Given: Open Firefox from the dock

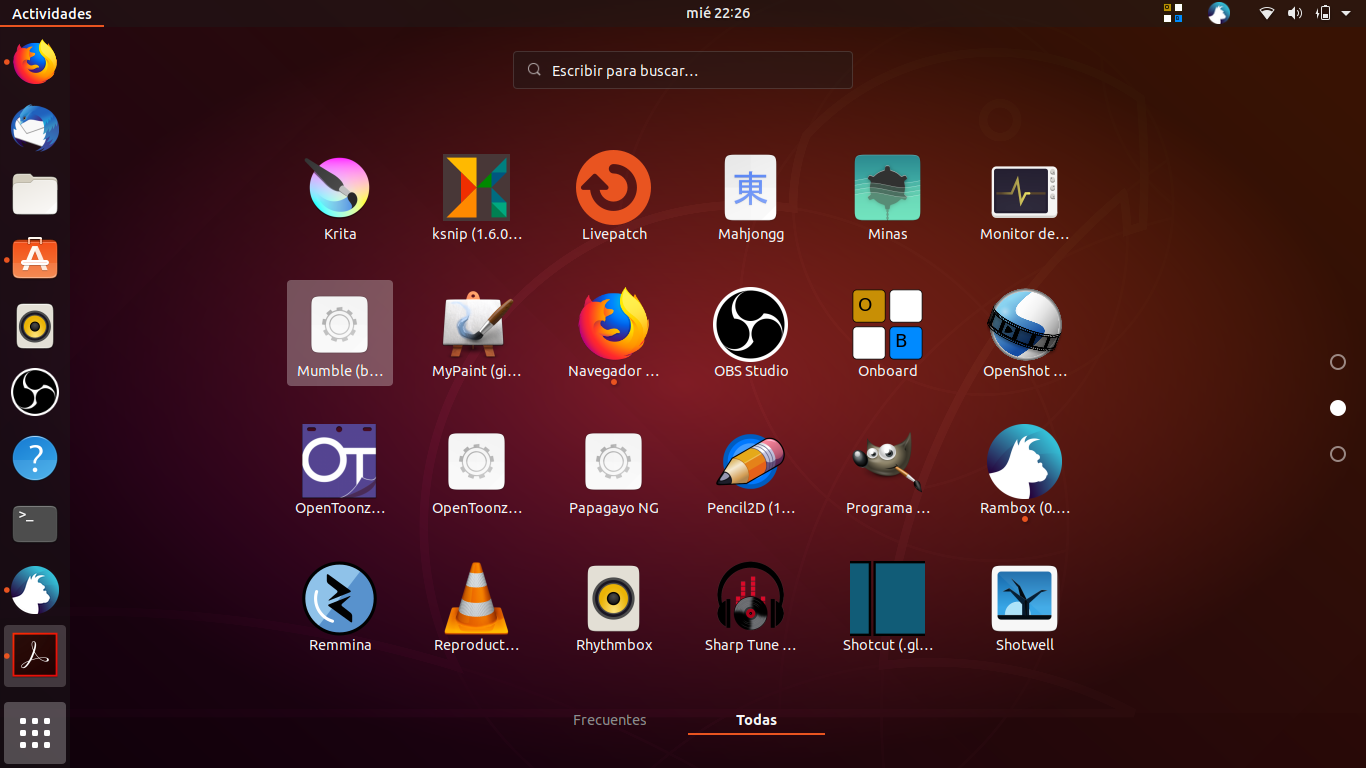Looking at the screenshot, I should [x=35, y=62].
